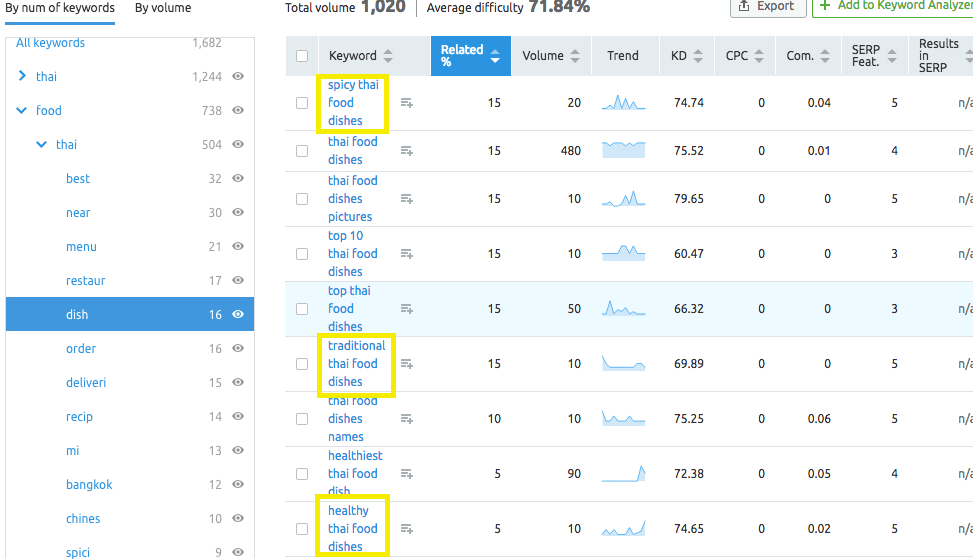Viewport: 973px width, 559px height.
Task: Check the 'healthy thai food dishes' row checkbox
Action: pyautogui.click(x=302, y=529)
